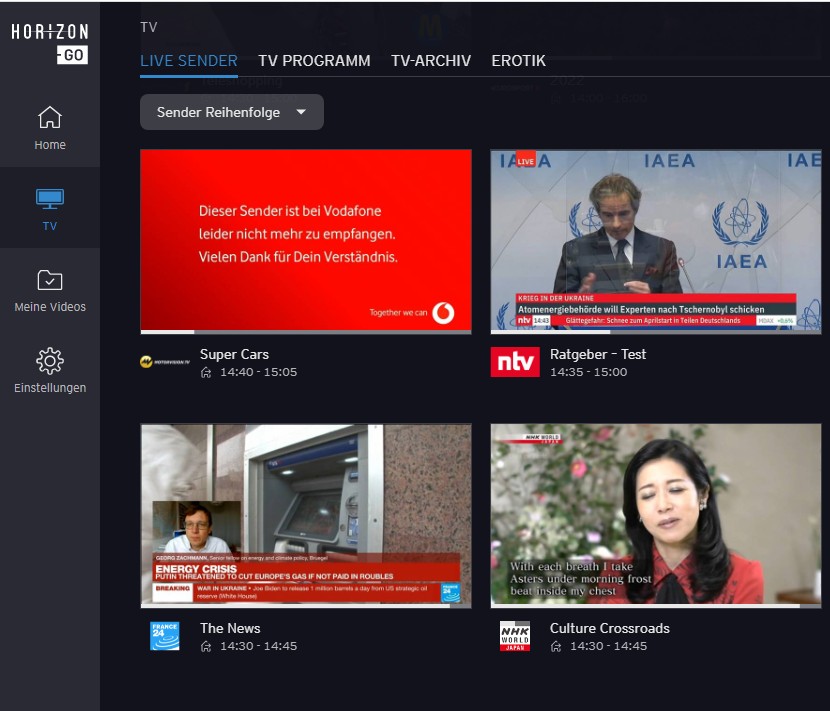
Task: Open Einstellungen gear icon
Action: [50, 360]
